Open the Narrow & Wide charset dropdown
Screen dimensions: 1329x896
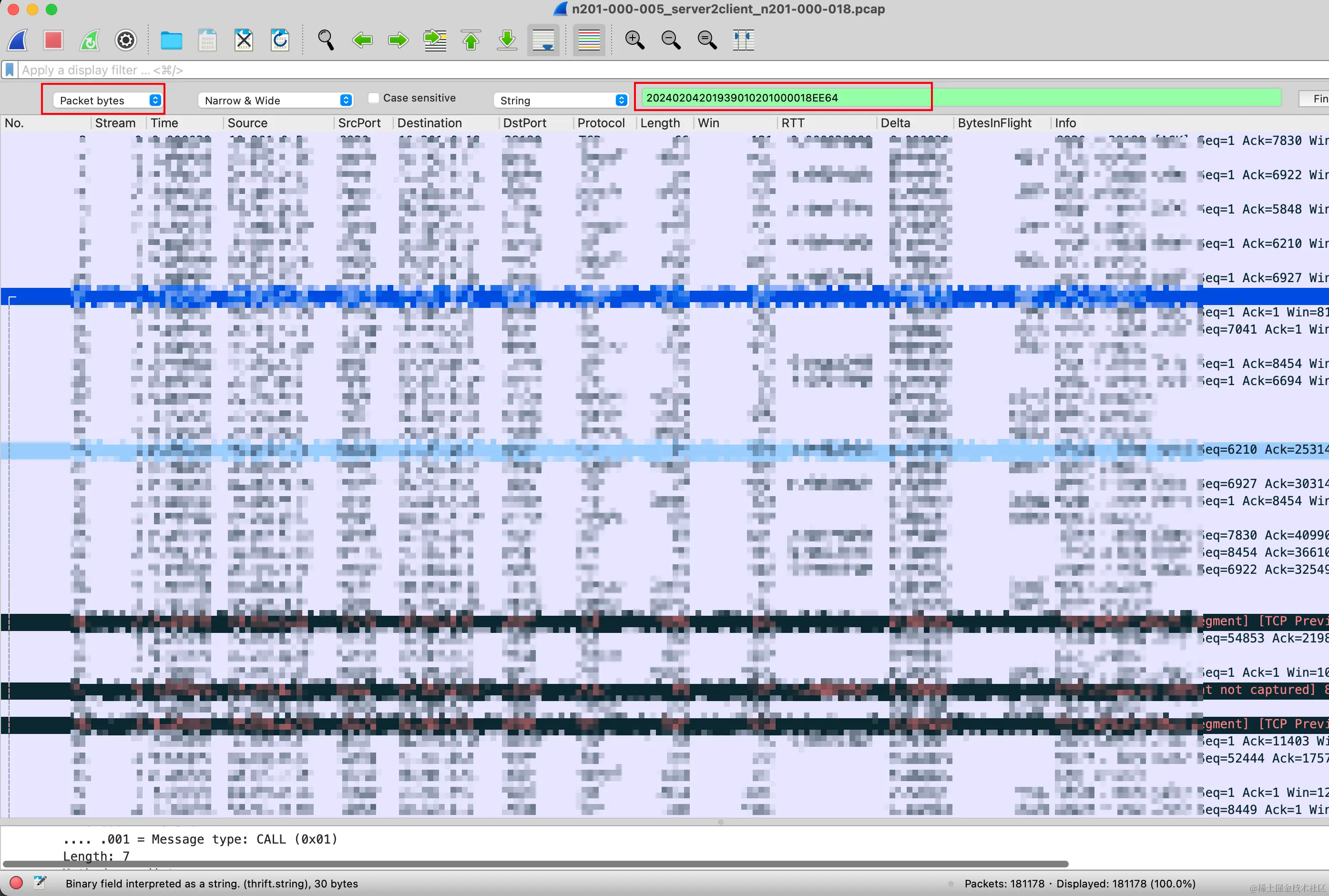coord(276,101)
